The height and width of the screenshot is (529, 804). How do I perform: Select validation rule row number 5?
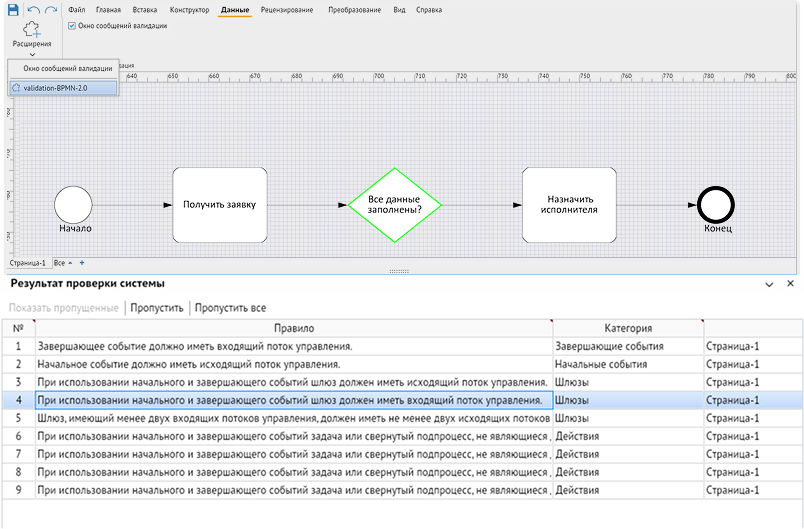pos(402,418)
